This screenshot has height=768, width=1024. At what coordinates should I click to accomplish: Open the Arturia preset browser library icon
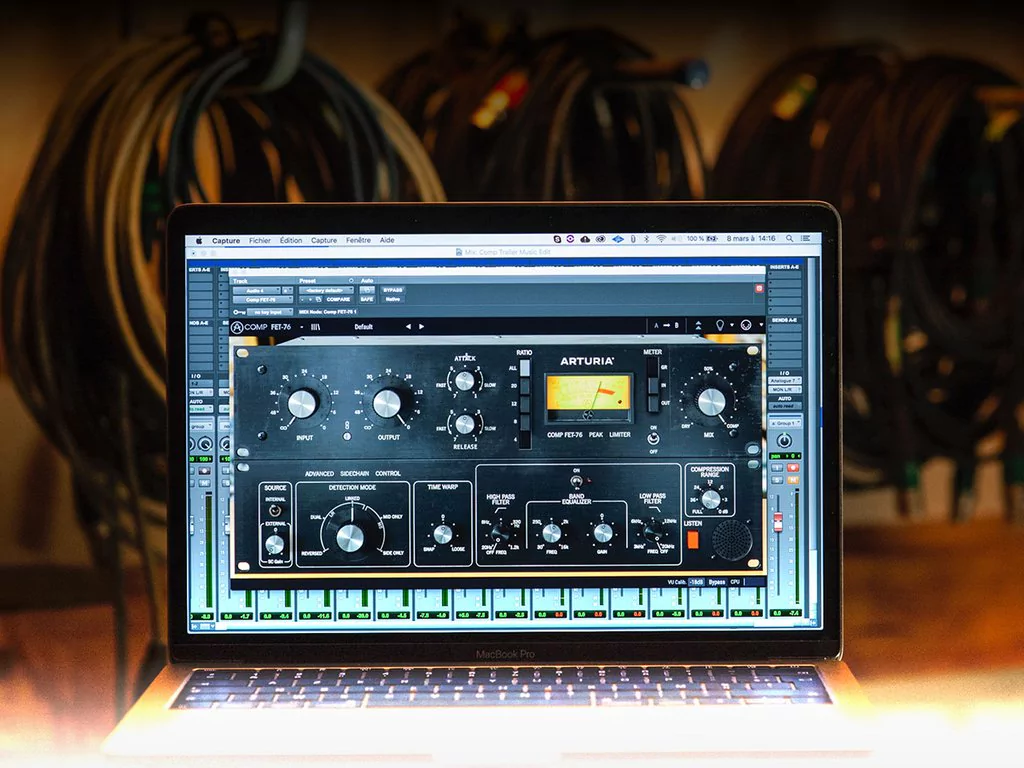click(x=318, y=326)
